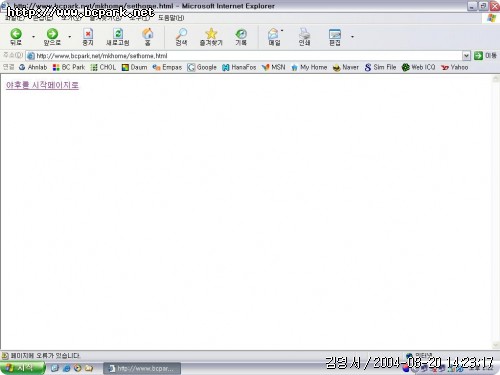The height and width of the screenshot is (375, 500).
Task: Go back with the green Back arrow
Action: coord(16,36)
